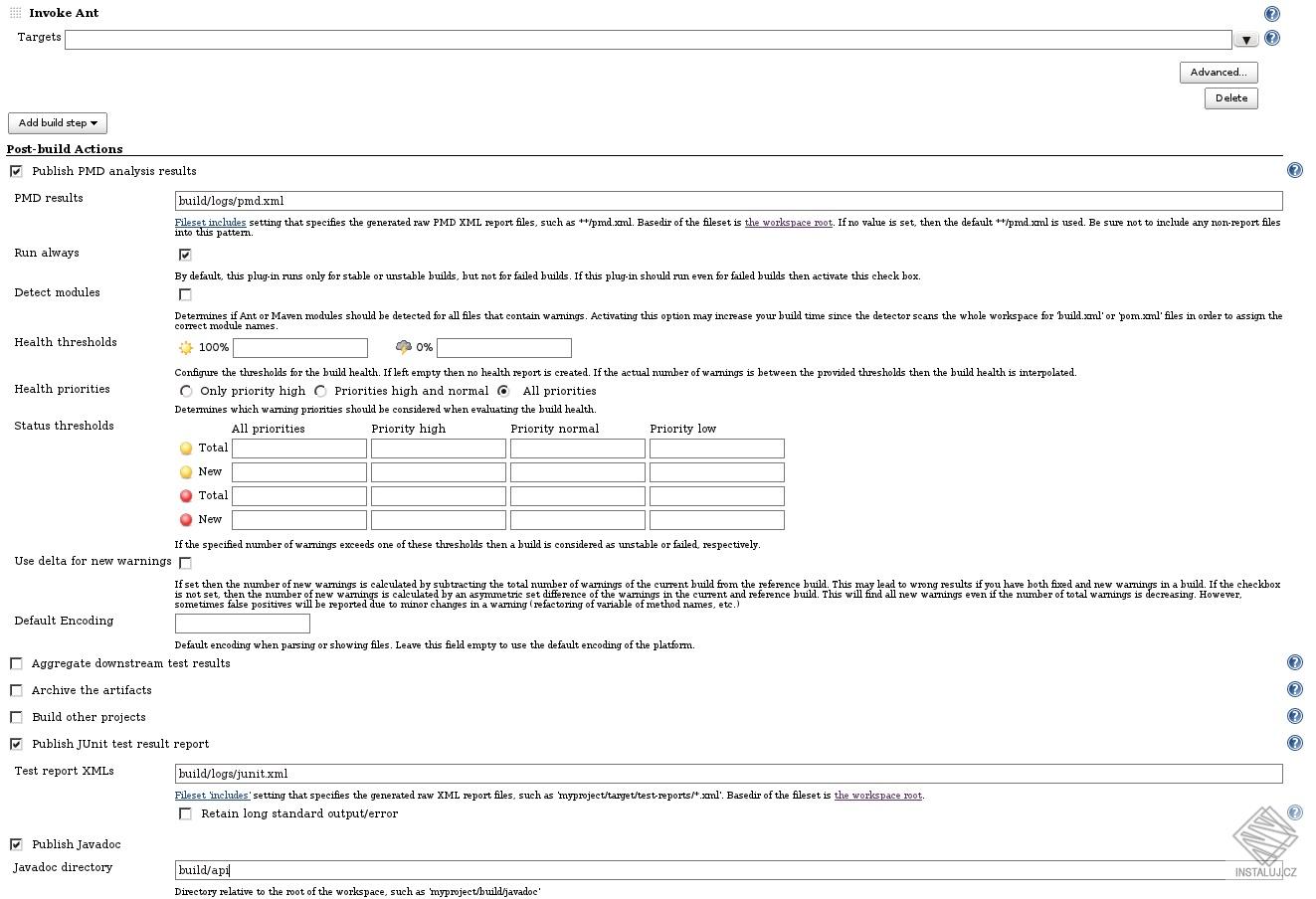1316x899 pixels.
Task: Click the Health priorities label
Action: [x=62, y=389]
